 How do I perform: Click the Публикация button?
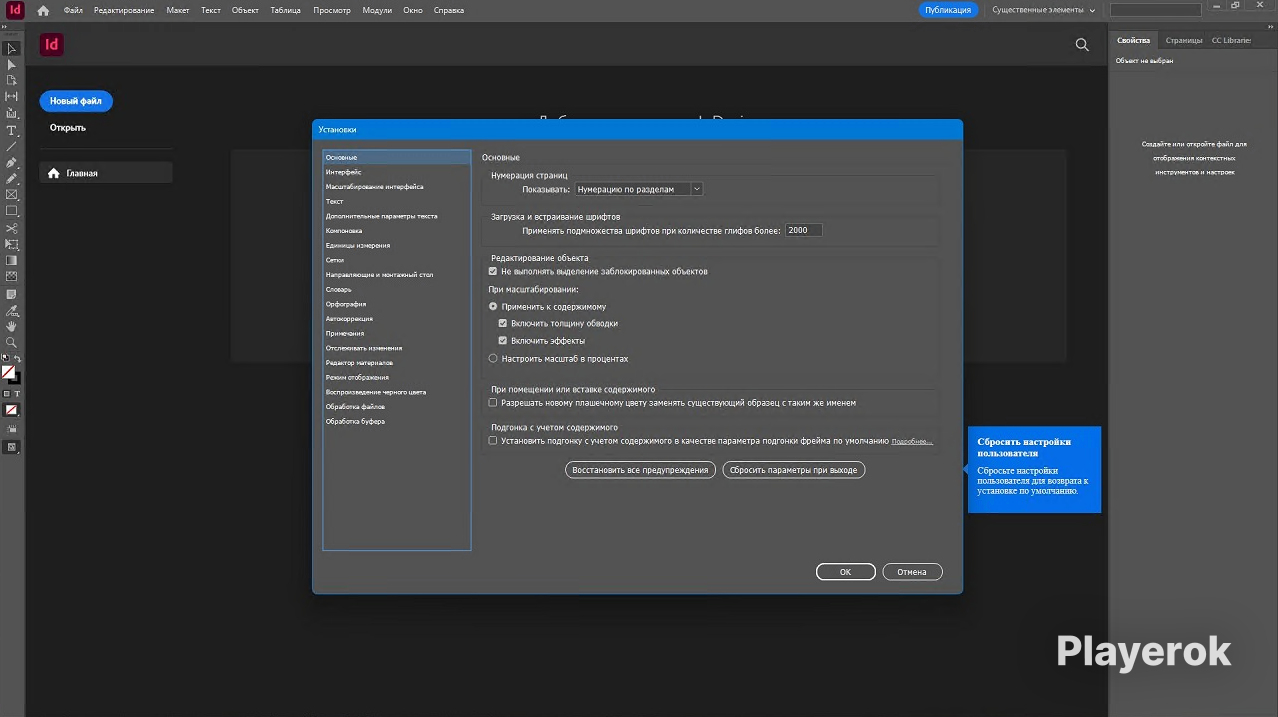click(x=948, y=10)
